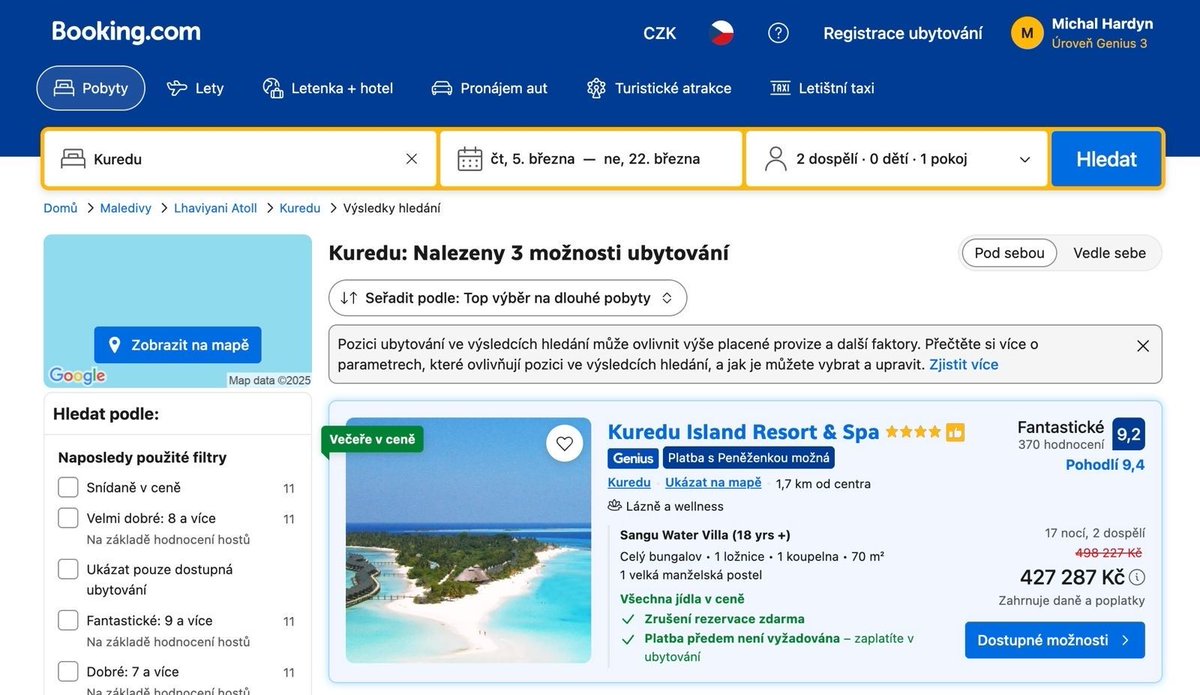
Task: Save Kuredu Island Resort with the heart icon
Action: tap(565, 443)
